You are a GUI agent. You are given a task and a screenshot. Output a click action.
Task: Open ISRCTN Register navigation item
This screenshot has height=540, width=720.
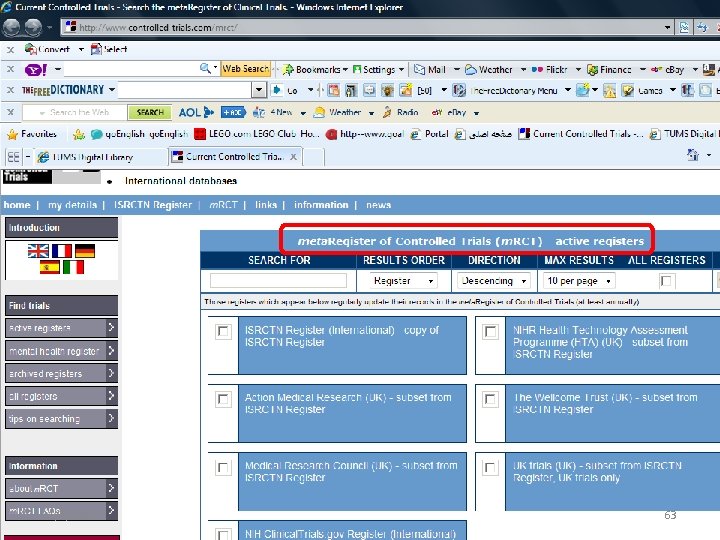153,205
